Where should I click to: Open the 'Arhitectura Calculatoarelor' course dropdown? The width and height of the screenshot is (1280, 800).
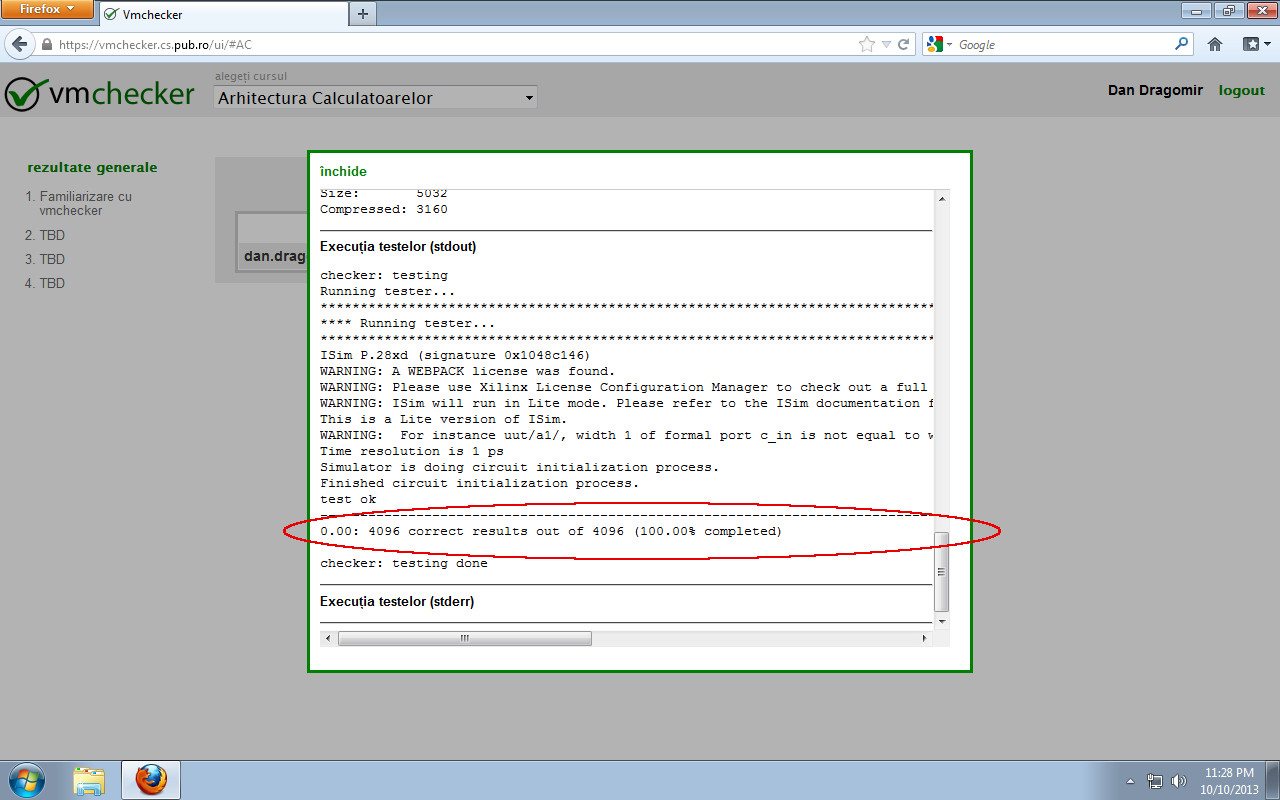pos(374,97)
